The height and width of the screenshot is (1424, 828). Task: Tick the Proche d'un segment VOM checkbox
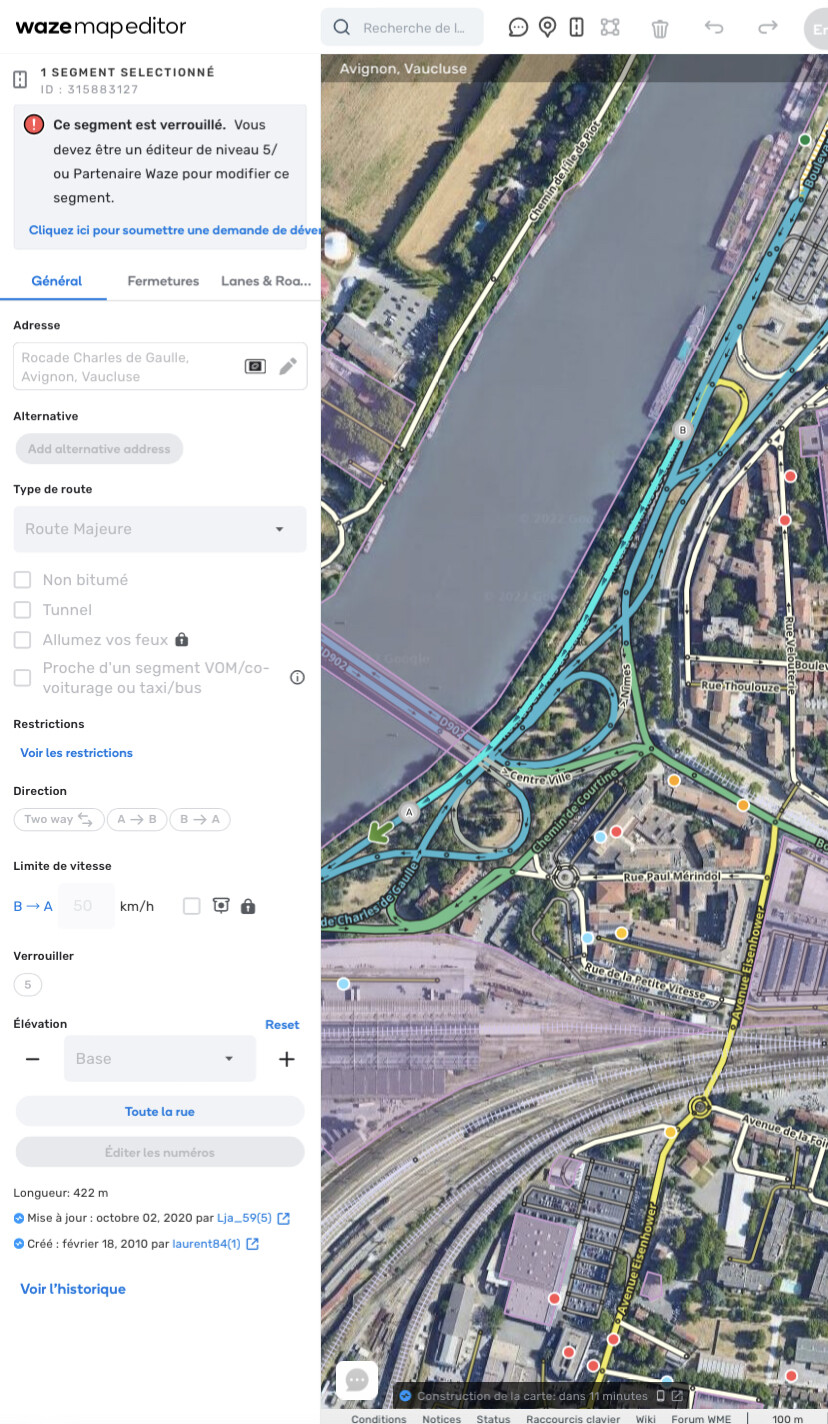coord(22,678)
